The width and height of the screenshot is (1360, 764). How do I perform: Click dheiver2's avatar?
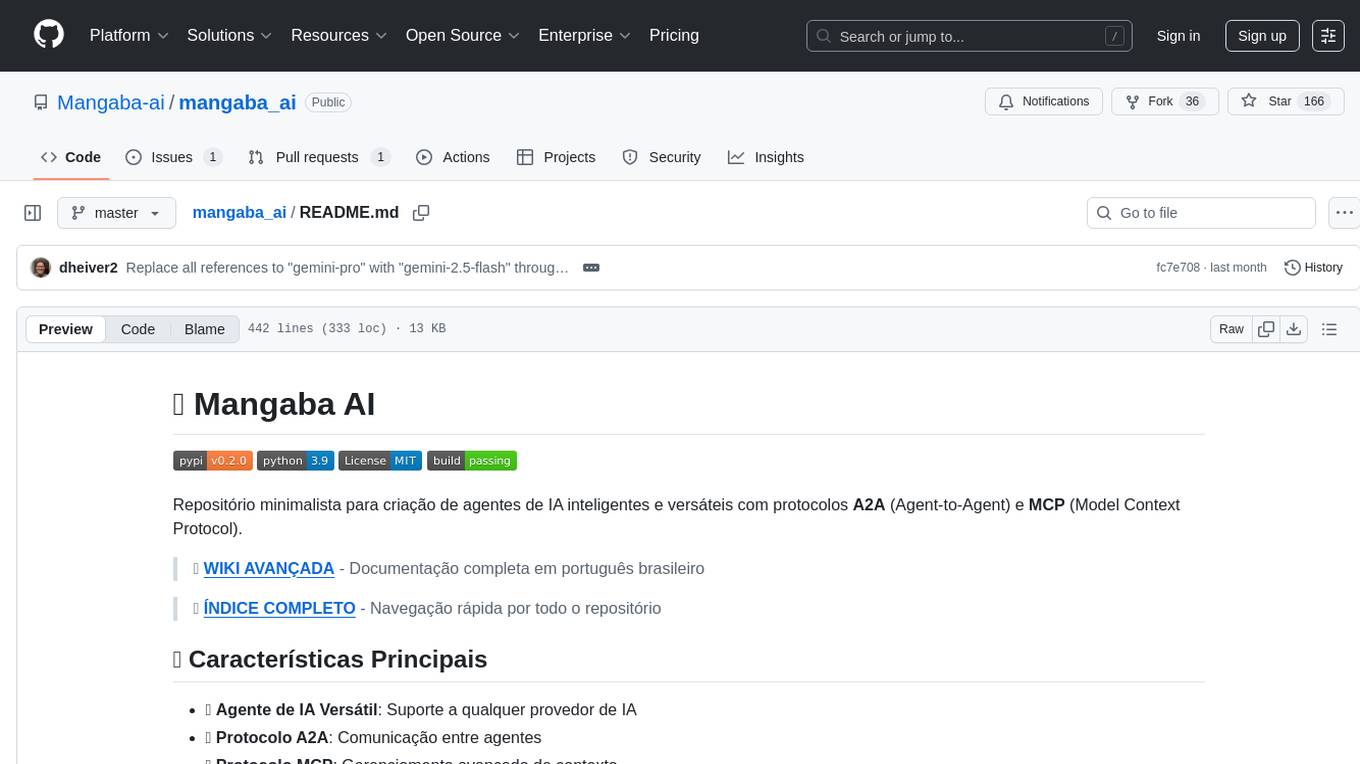[41, 268]
